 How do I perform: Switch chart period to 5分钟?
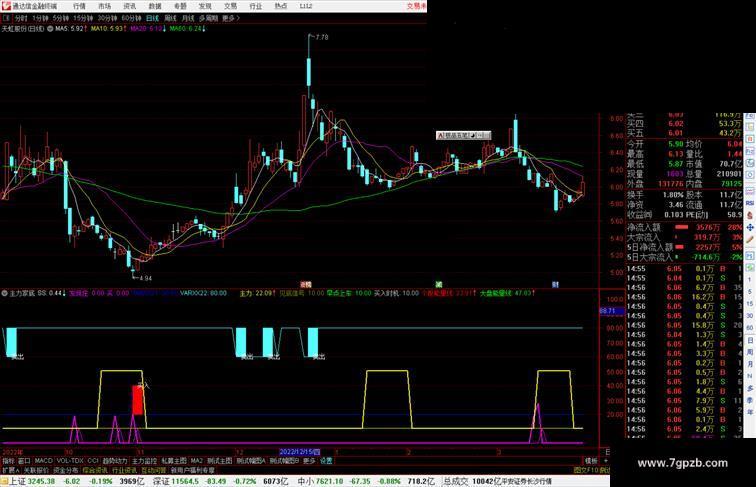coord(61,18)
